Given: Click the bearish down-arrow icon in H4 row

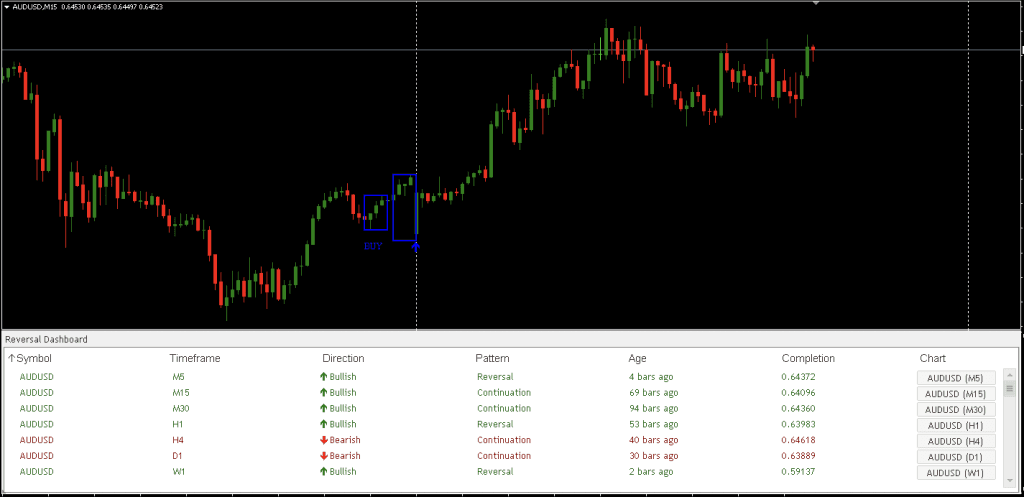Looking at the screenshot, I should (323, 440).
